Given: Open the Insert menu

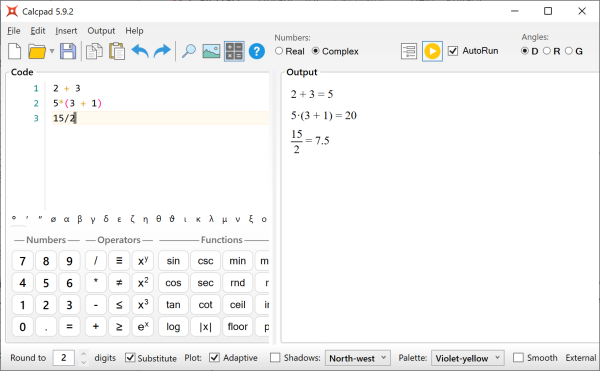Looking at the screenshot, I should tap(66, 31).
